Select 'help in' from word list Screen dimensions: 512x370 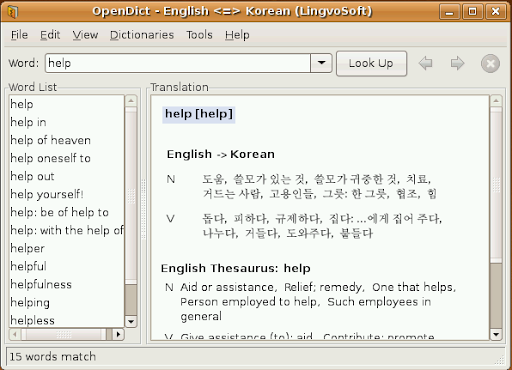click(x=67, y=122)
